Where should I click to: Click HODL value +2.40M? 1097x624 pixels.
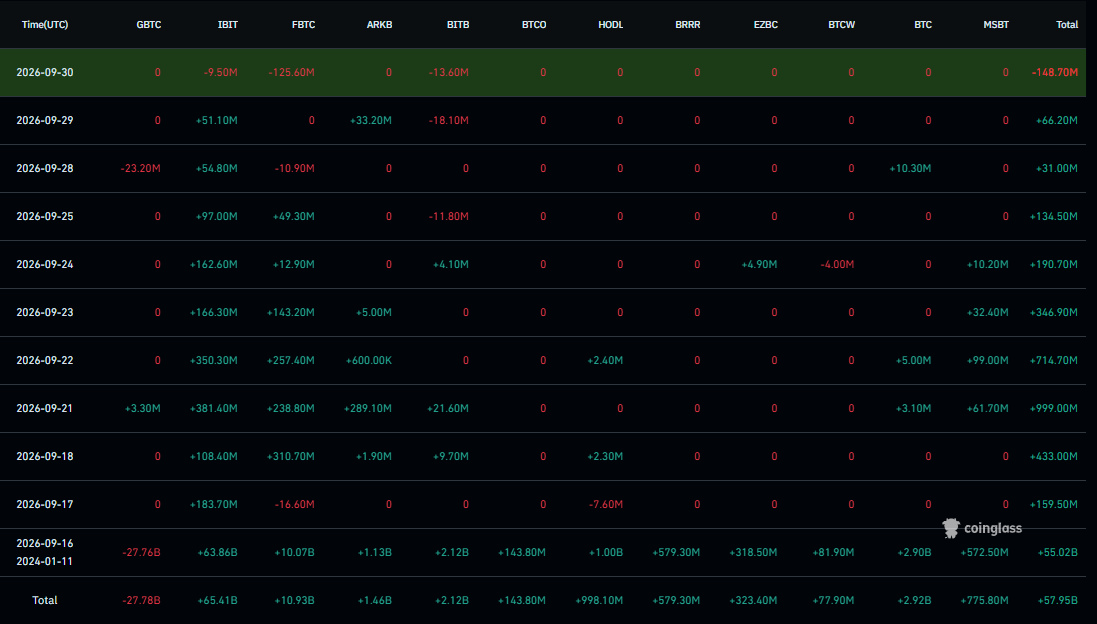pyautogui.click(x=605, y=361)
